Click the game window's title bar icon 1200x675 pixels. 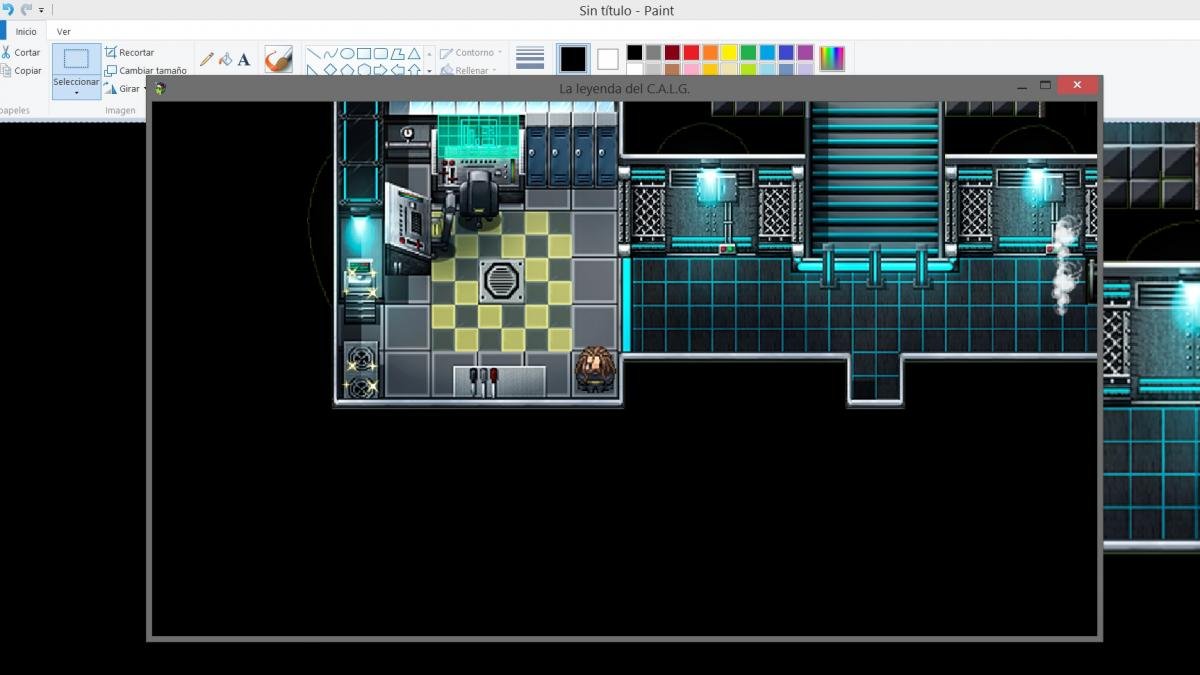[x=160, y=88]
